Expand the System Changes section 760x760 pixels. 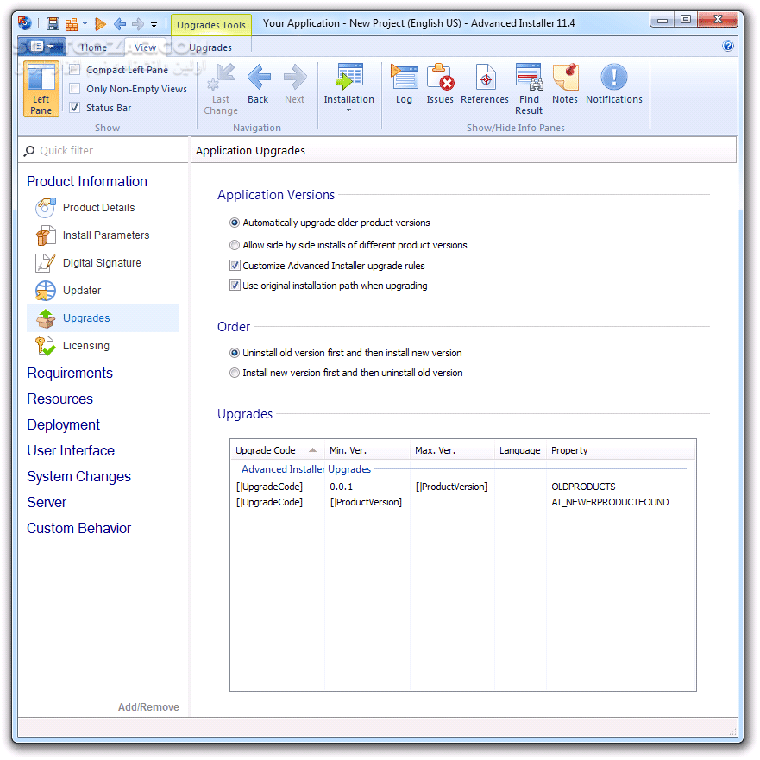(79, 476)
